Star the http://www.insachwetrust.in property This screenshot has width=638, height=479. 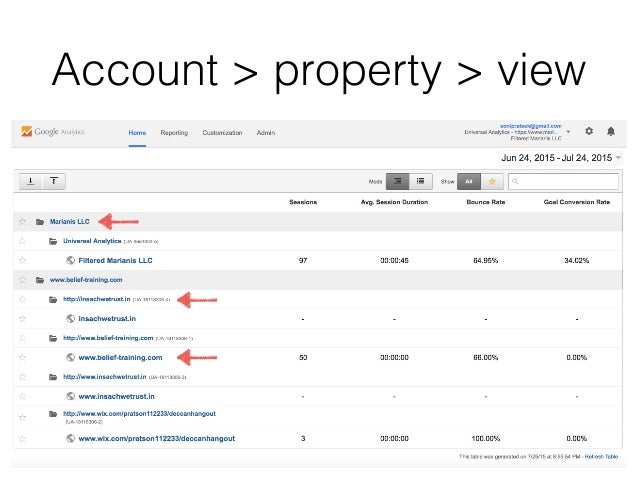point(22,377)
